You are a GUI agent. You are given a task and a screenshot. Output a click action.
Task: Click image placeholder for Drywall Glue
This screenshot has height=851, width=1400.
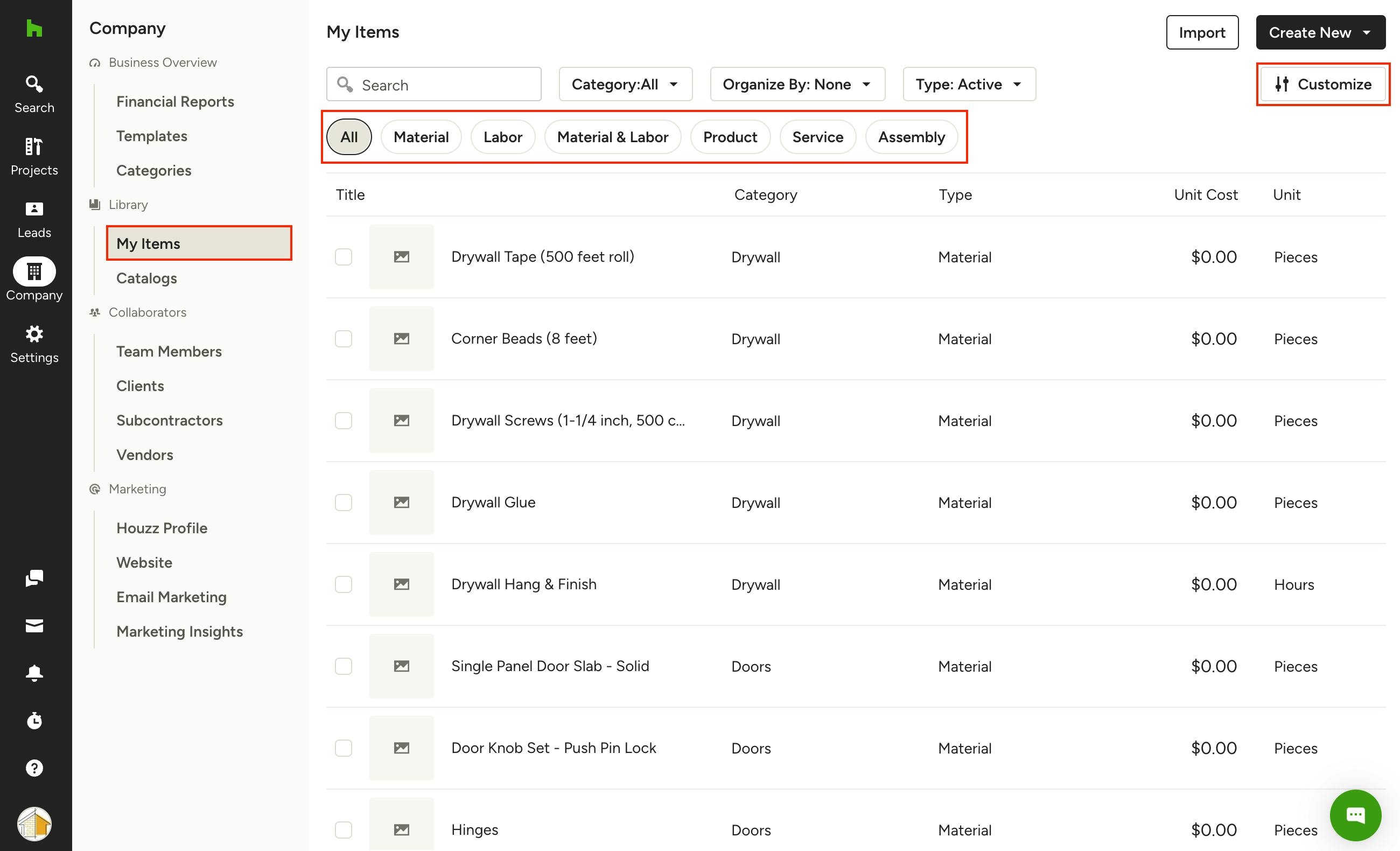click(x=401, y=503)
